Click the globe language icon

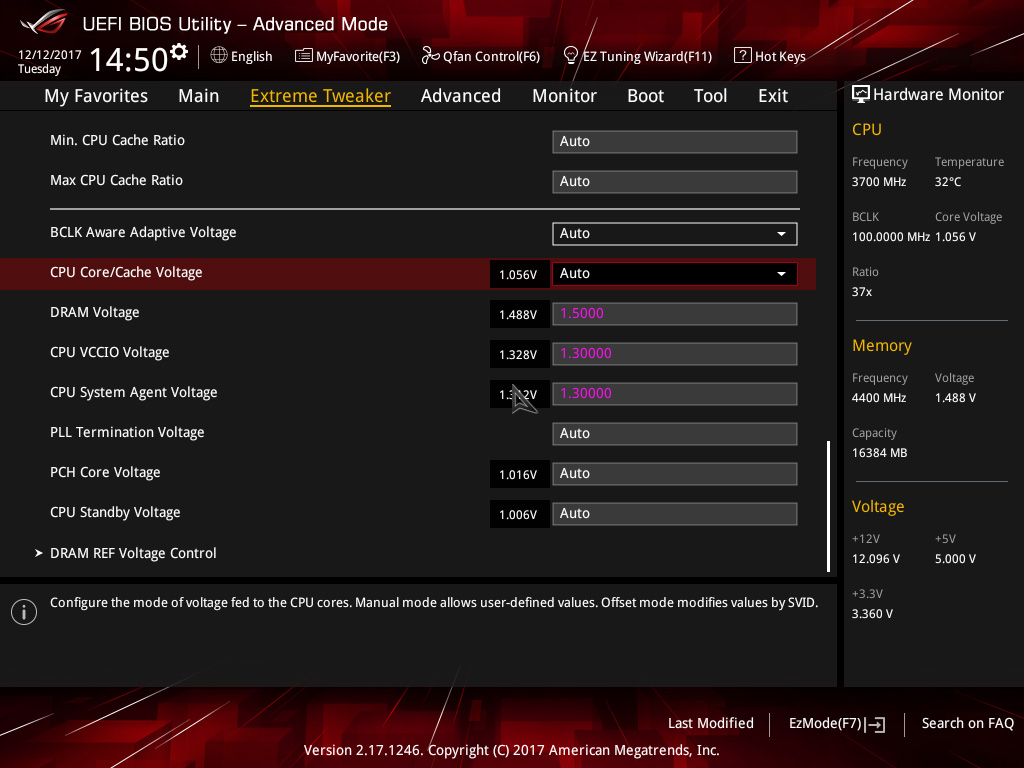(219, 56)
